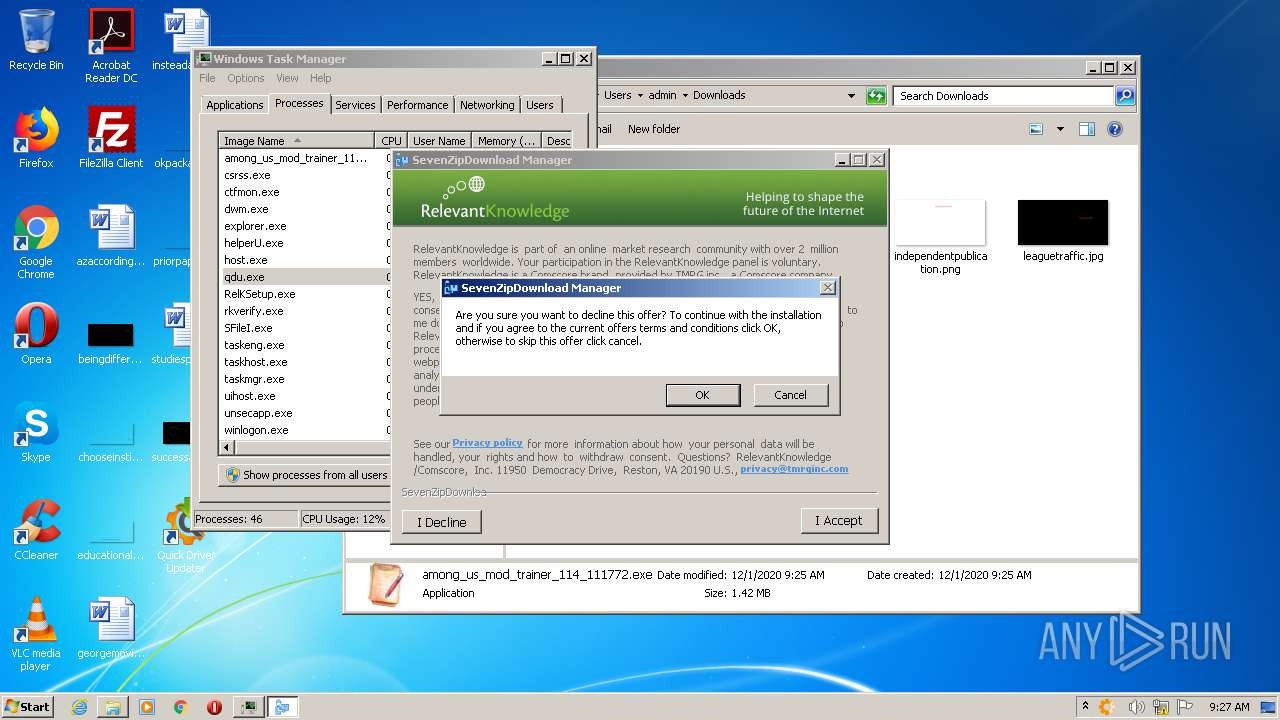Open Skype desktop icon
Viewport: 1280px width, 720px height.
click(36, 432)
